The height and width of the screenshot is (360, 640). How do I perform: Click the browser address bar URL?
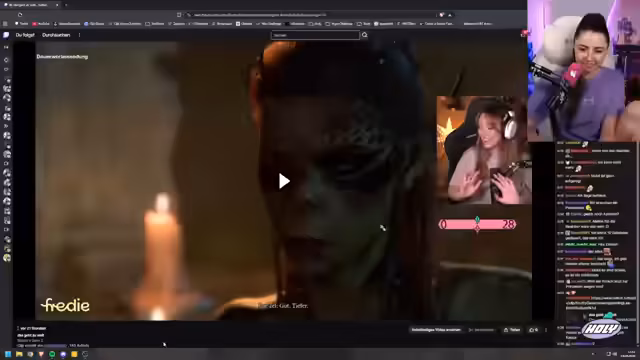tap(260, 15)
